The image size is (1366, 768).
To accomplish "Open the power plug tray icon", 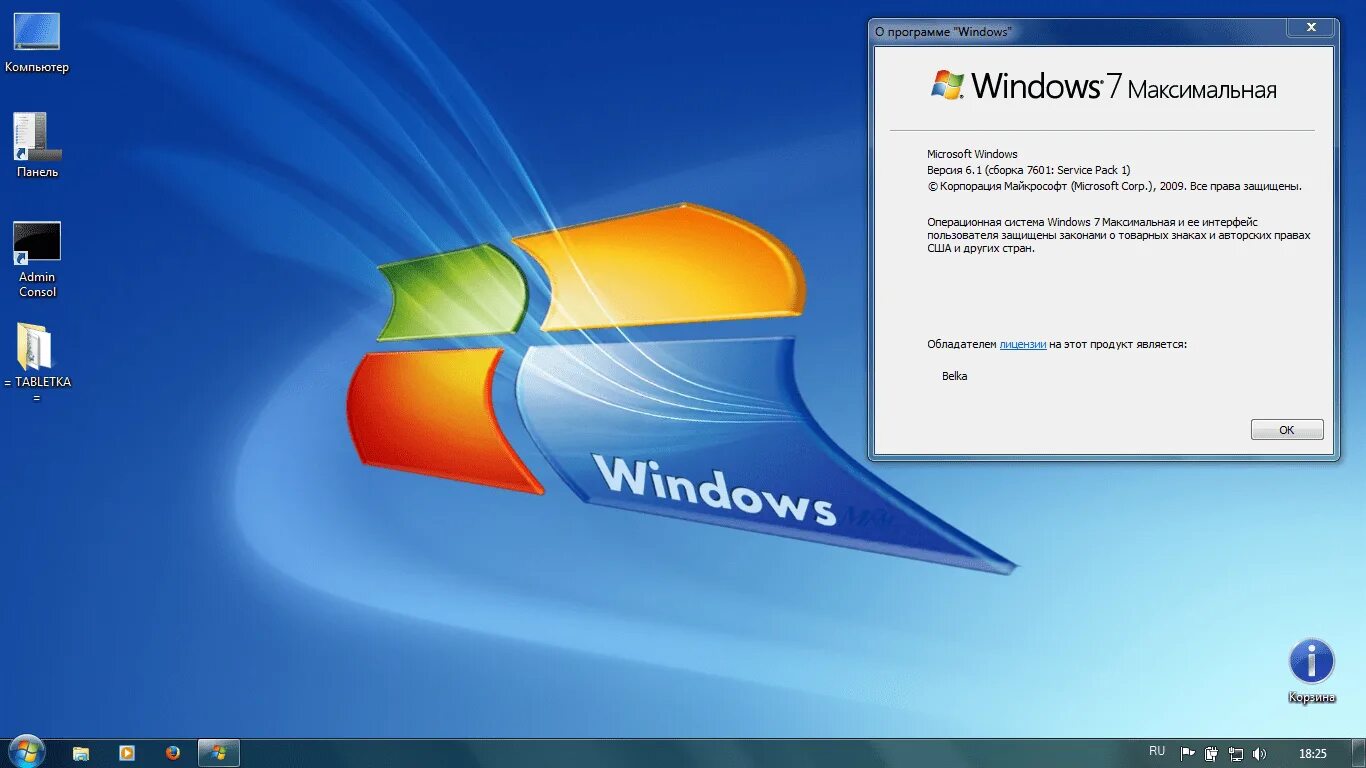I will [x=1212, y=753].
